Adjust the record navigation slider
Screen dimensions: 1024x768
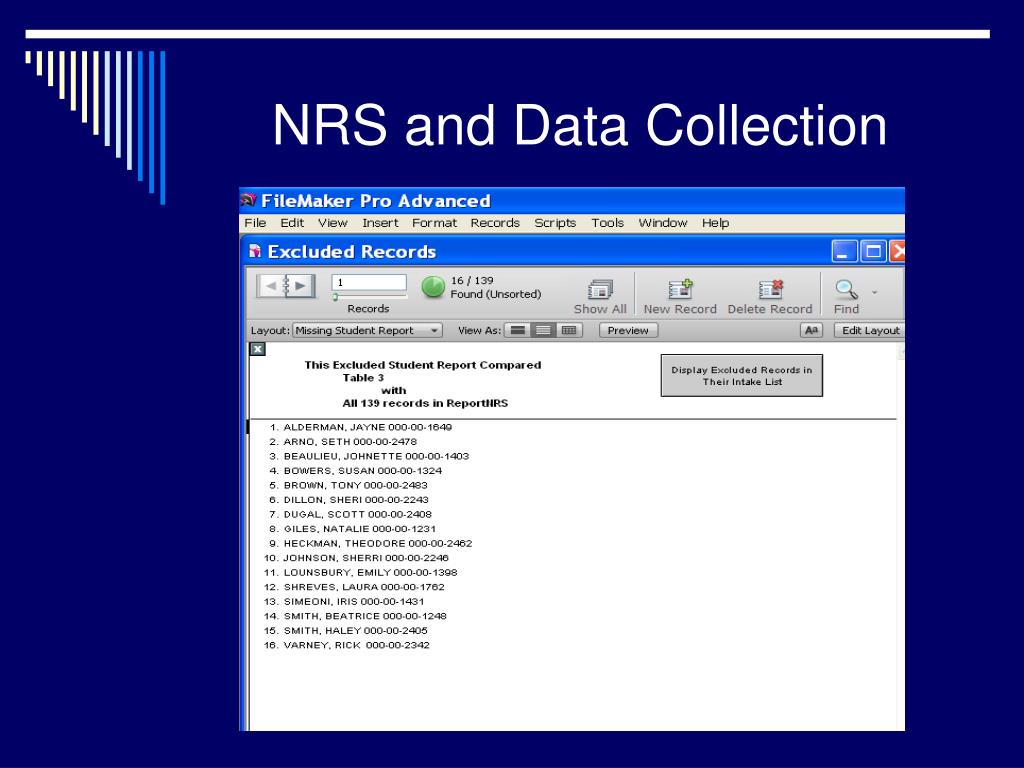(x=335, y=297)
